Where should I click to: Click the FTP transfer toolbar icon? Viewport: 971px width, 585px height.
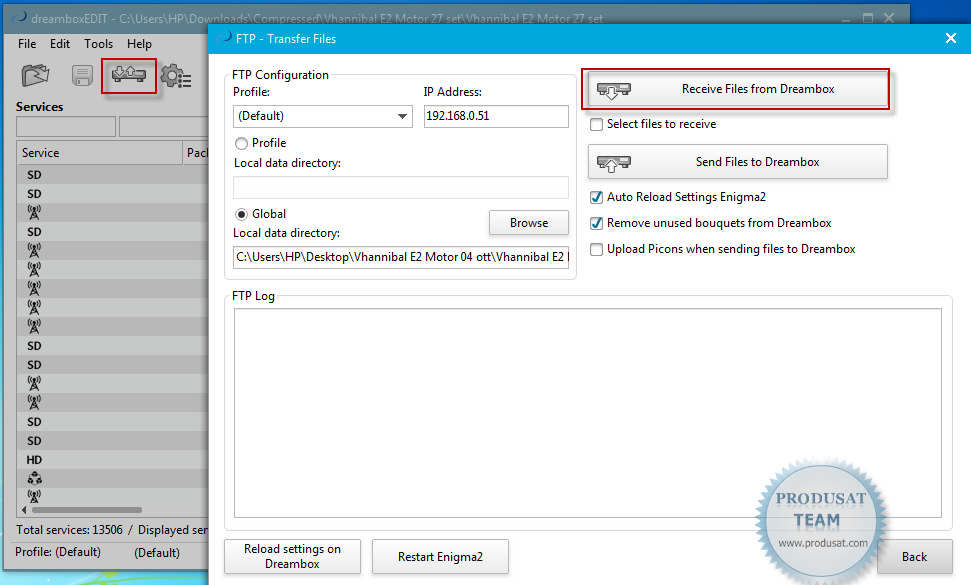(x=129, y=76)
